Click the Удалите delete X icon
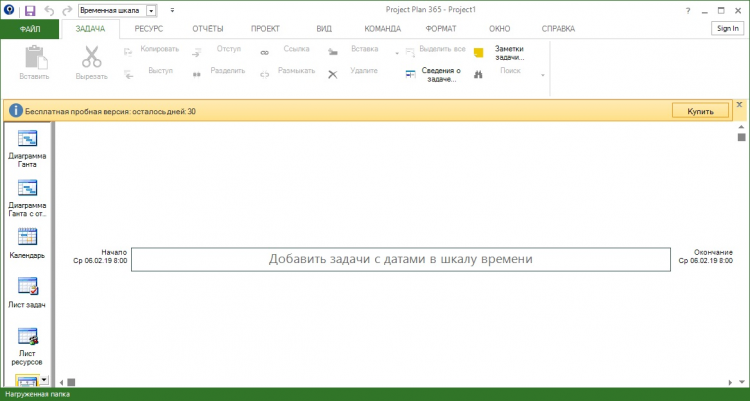Image resolution: width=750 pixels, height=401 pixels. coord(332,75)
